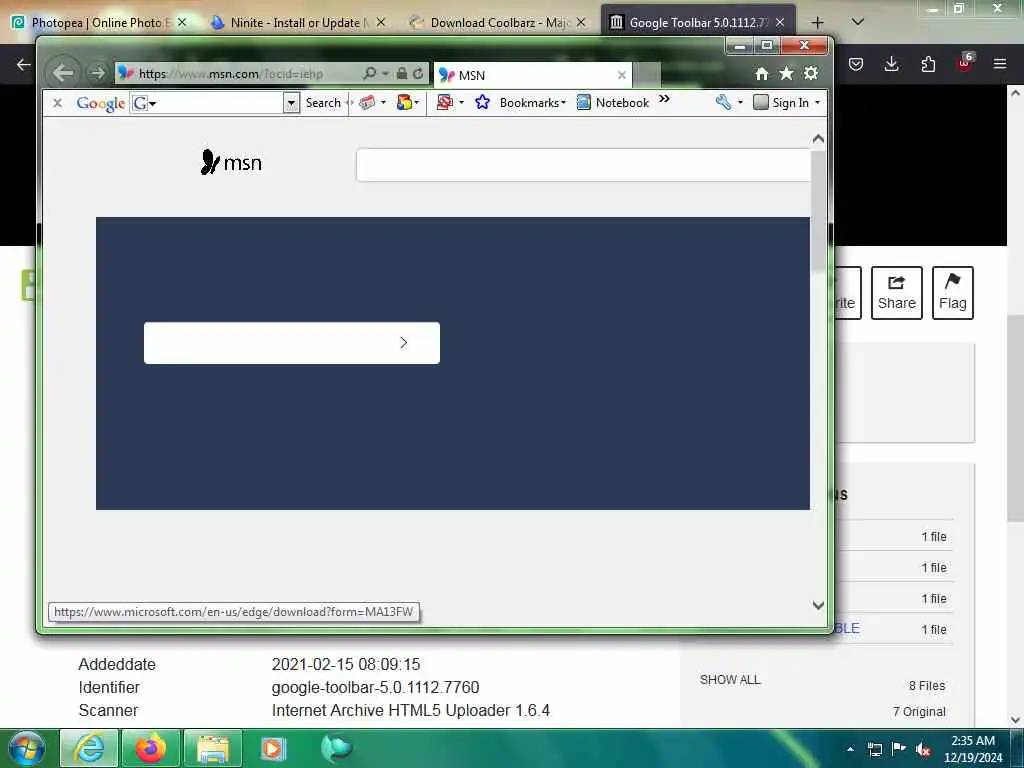
Task: Click the IE page scroll down arrow
Action: coord(818,605)
